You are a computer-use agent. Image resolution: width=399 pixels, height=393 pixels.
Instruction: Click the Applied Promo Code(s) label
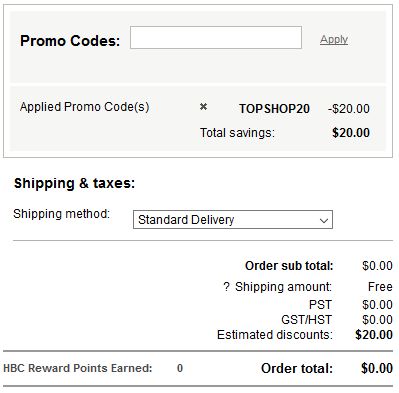(84, 107)
